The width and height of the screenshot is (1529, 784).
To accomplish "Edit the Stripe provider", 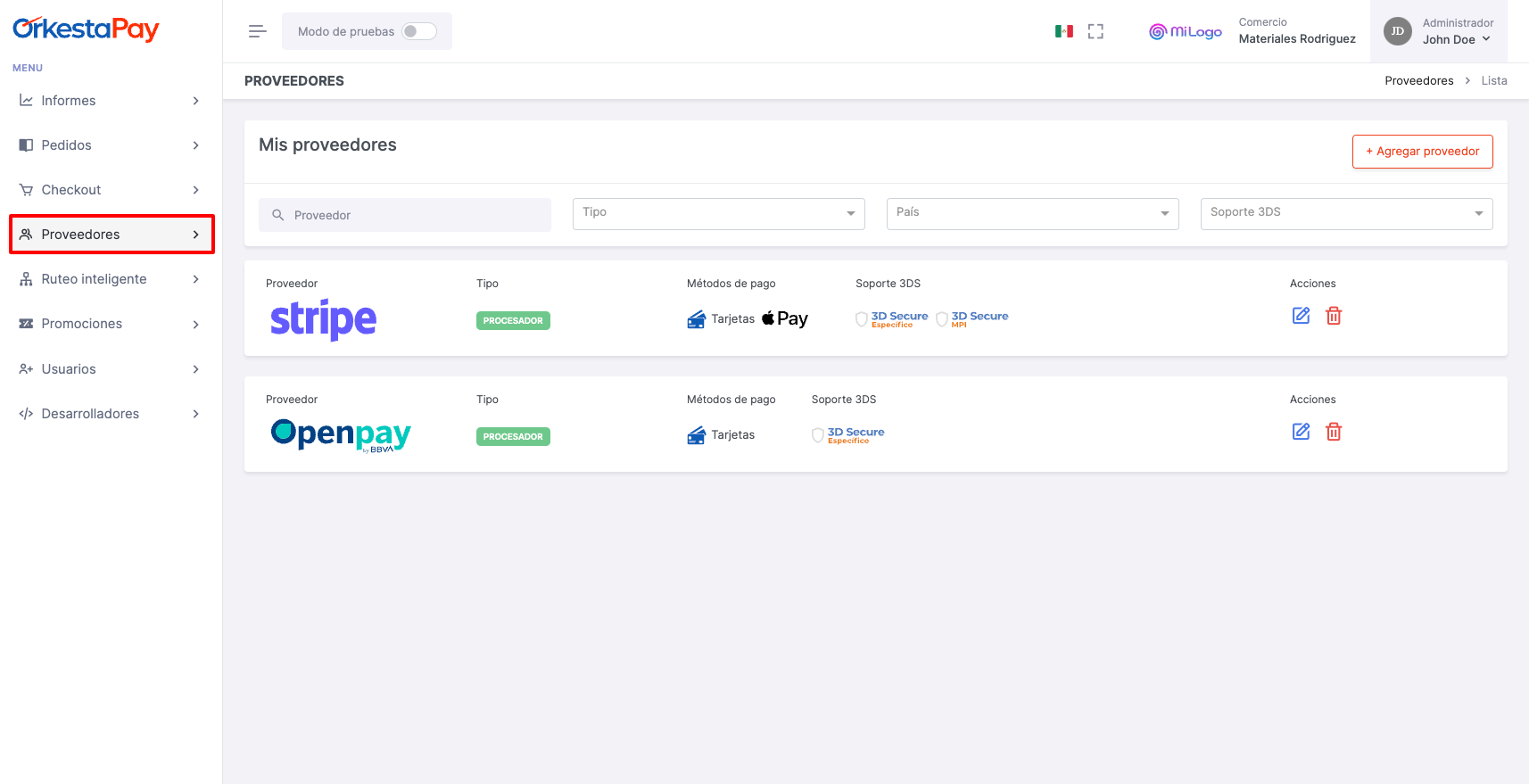I will tap(1302, 316).
